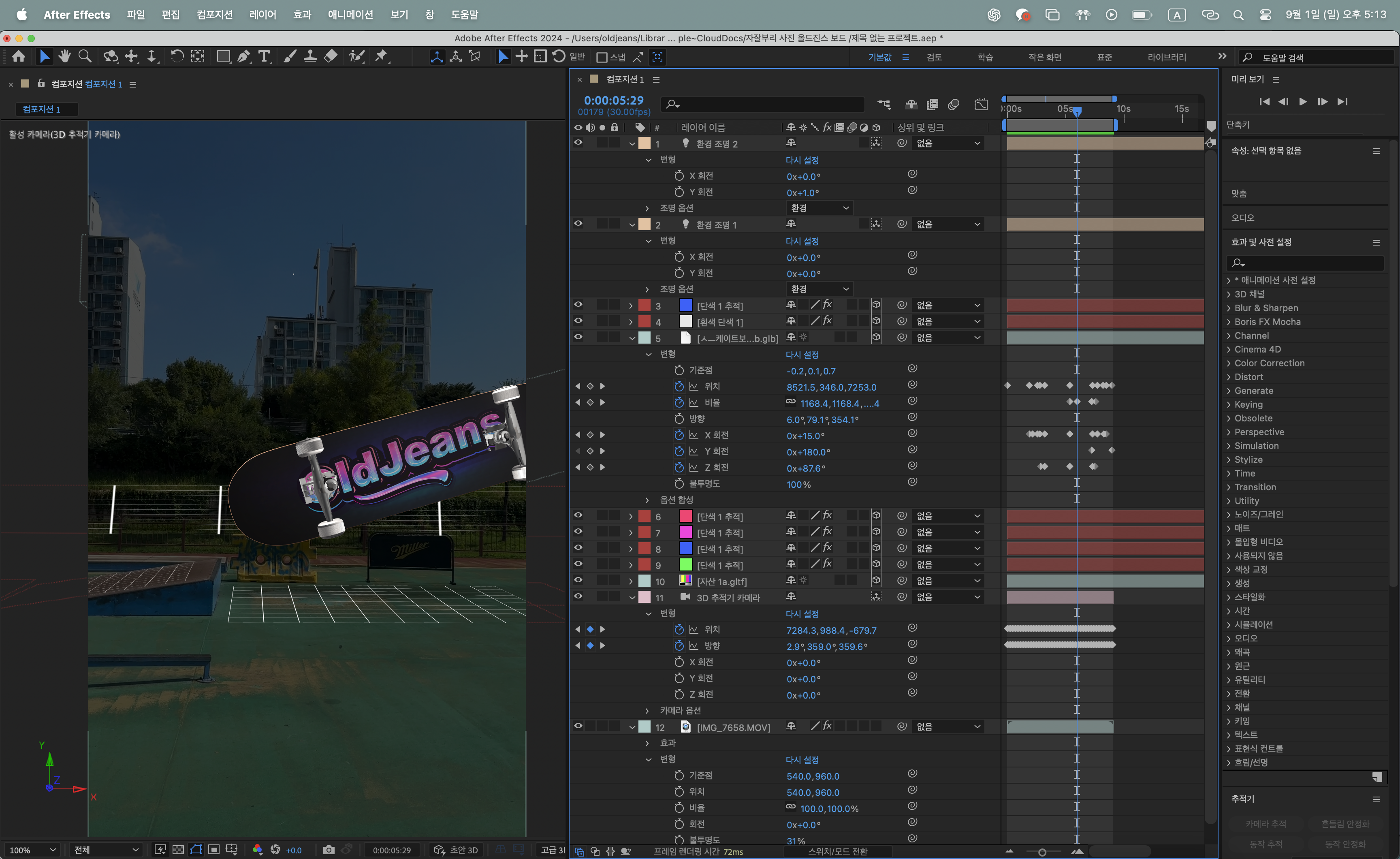
Task: Select the Puppet Pin tool
Action: [x=381, y=56]
